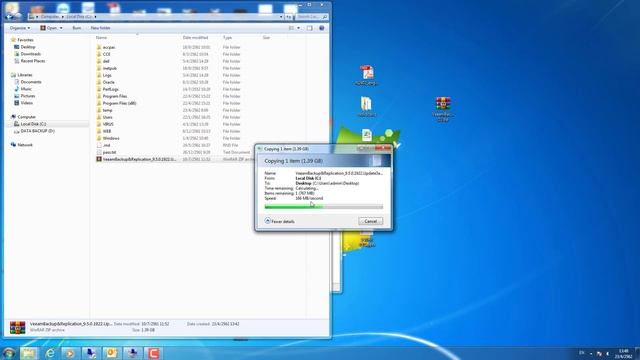Open the change view dropdown arrow
Image resolution: width=640 pixels, height=360 pixels.
point(298,28)
